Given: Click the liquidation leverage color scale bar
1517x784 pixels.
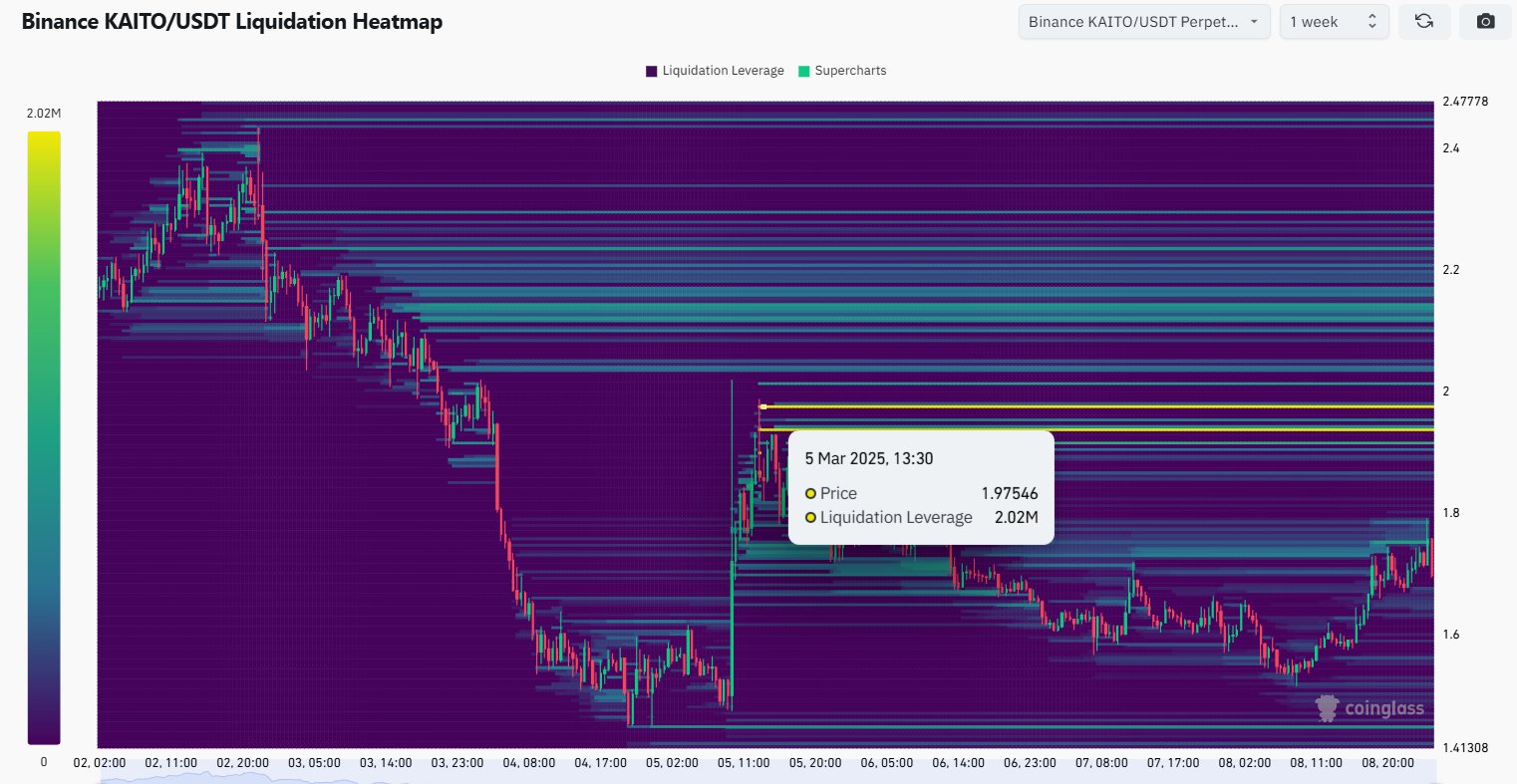Looking at the screenshot, I should click(44, 438).
